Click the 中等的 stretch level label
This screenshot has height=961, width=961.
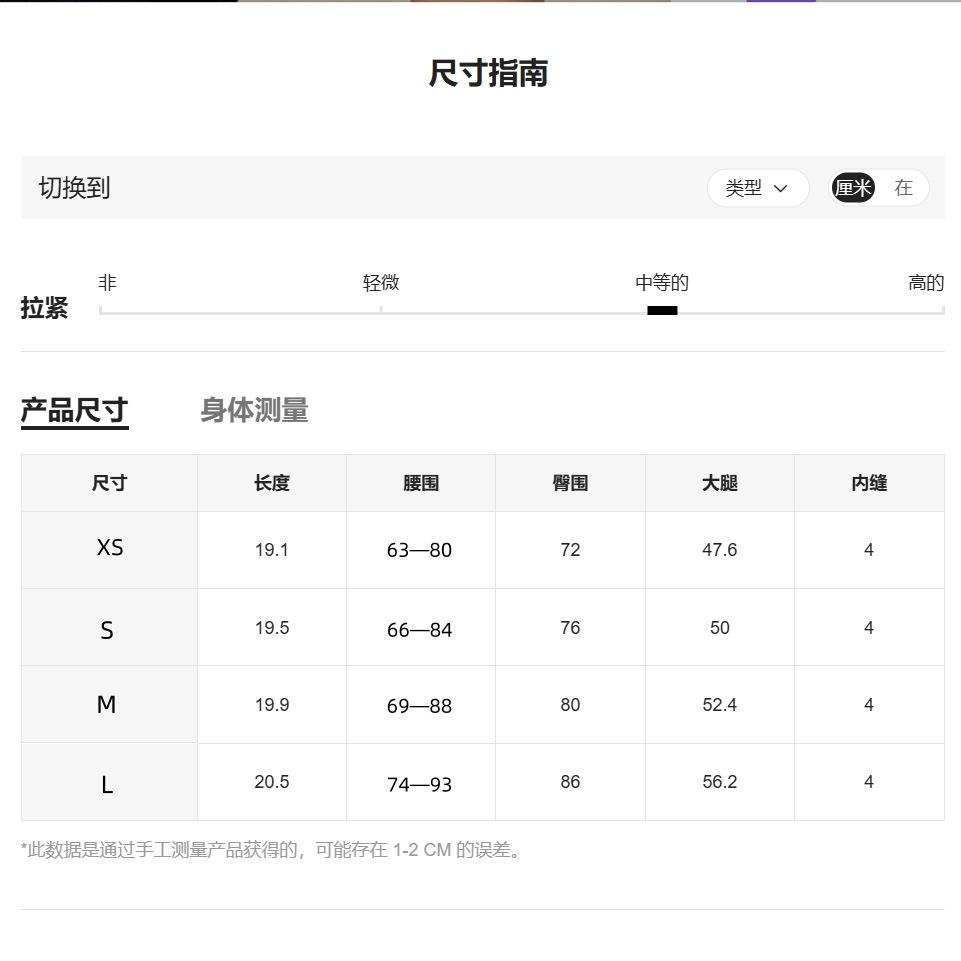(x=662, y=283)
